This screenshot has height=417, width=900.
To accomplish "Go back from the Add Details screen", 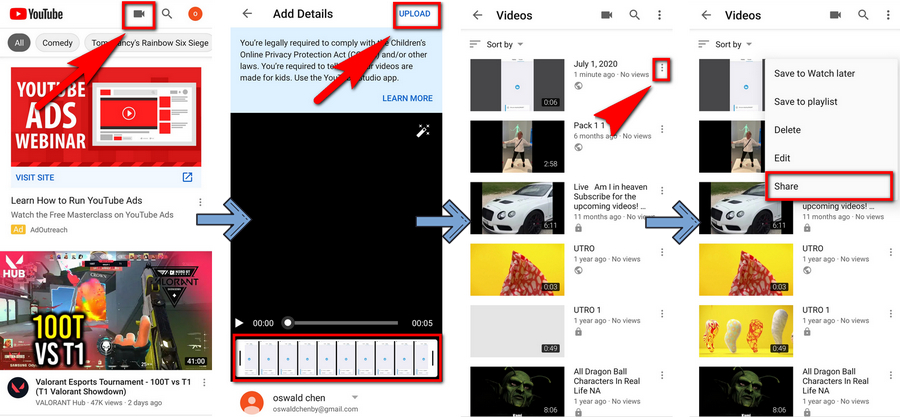I will (x=247, y=14).
